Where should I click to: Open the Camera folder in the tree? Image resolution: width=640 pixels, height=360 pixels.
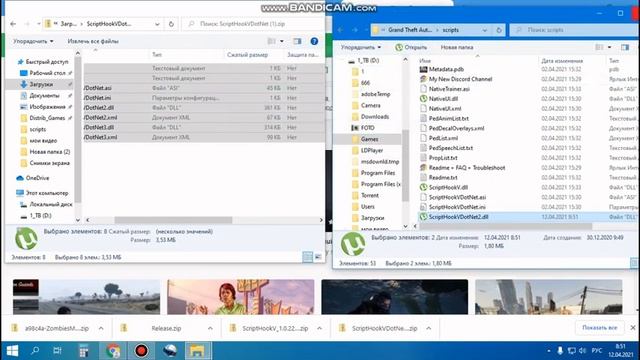click(366, 105)
